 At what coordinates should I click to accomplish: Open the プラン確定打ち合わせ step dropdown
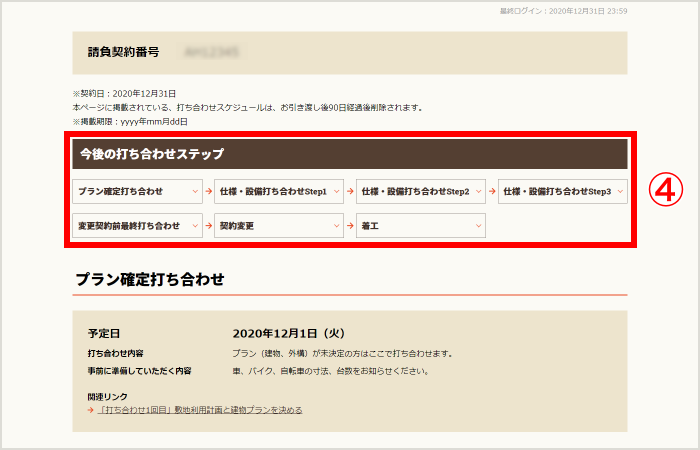tap(137, 192)
